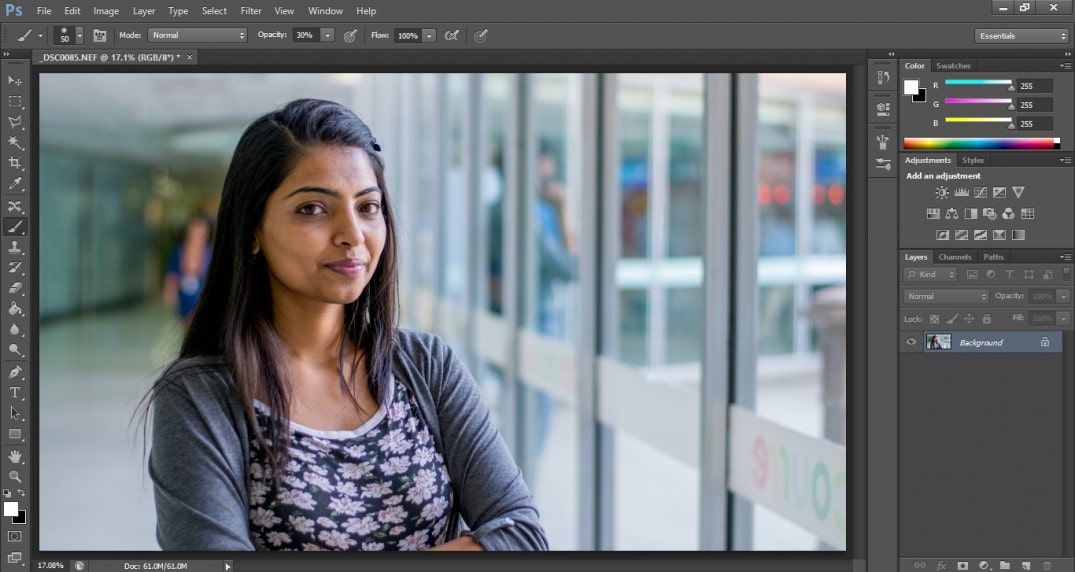
Task: Select the Hand tool
Action: click(x=14, y=456)
